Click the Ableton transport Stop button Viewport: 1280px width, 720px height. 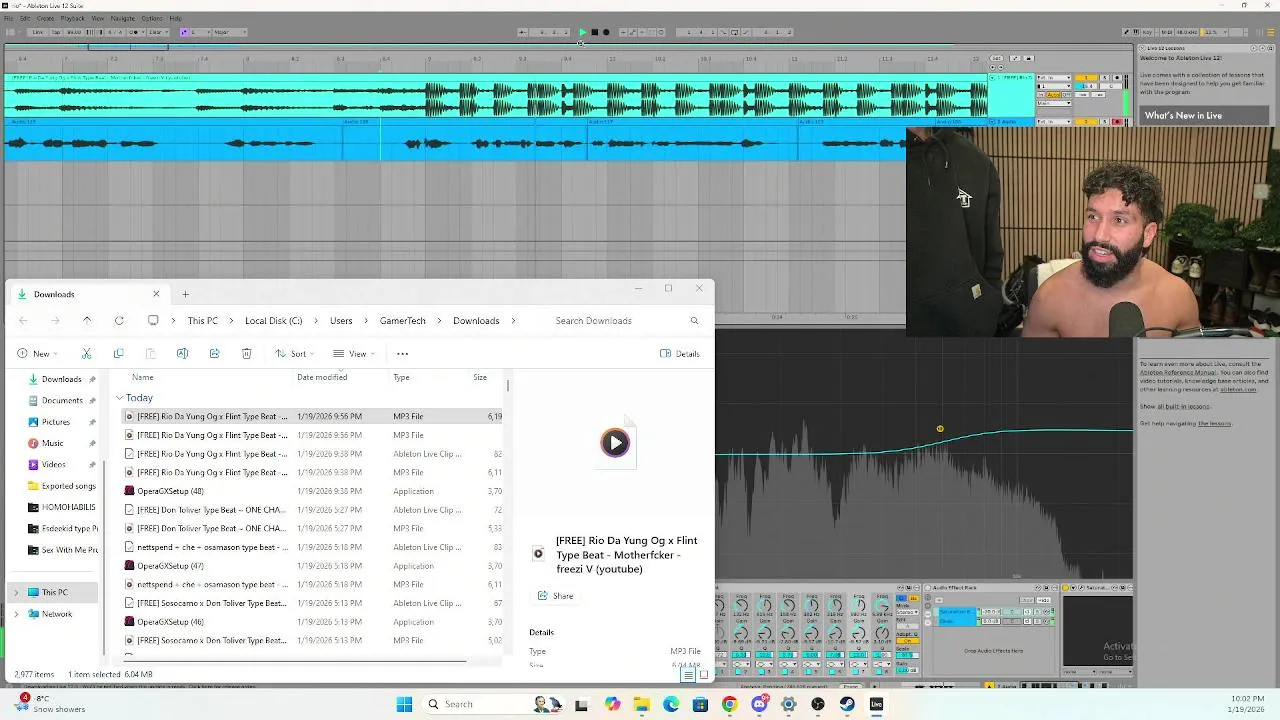pos(594,32)
